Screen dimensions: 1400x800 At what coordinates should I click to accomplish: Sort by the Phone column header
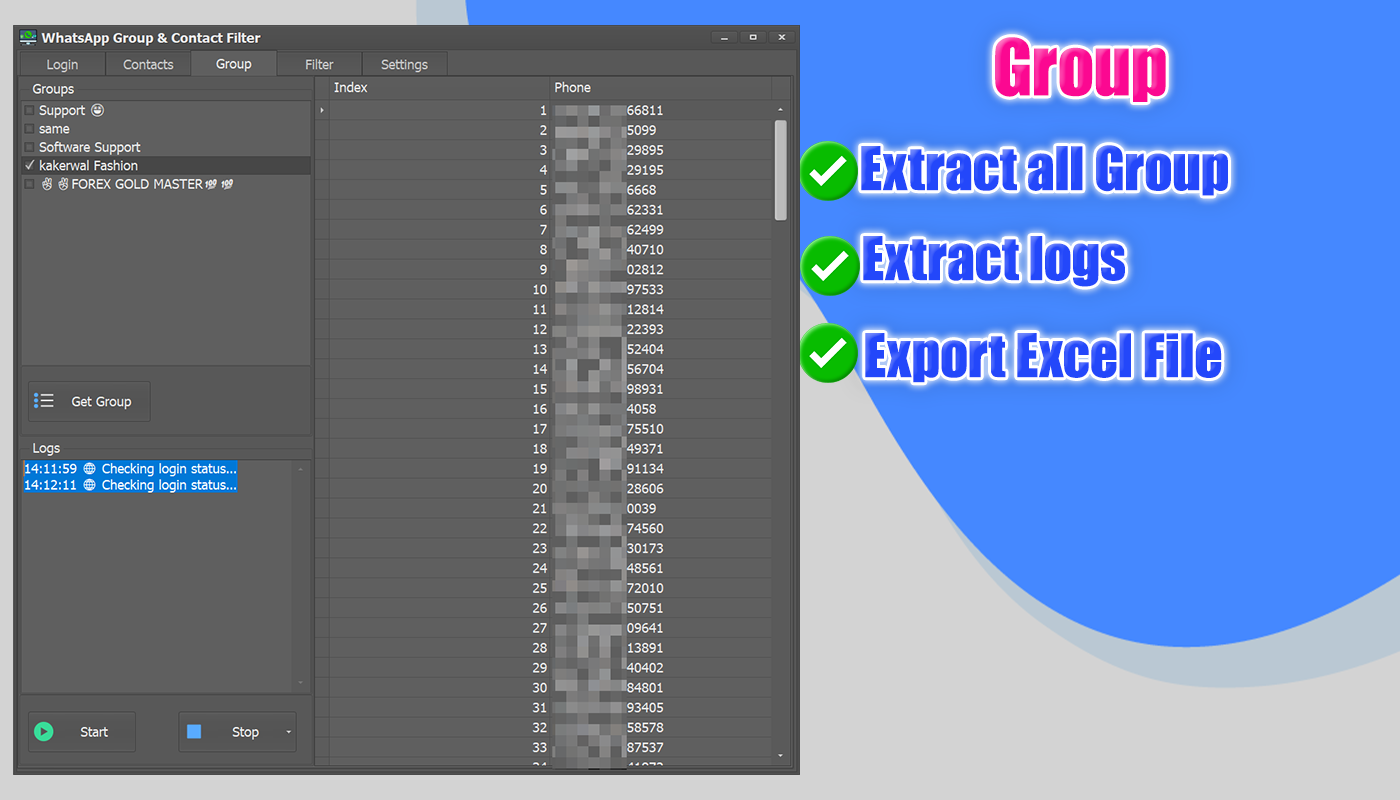tap(660, 88)
